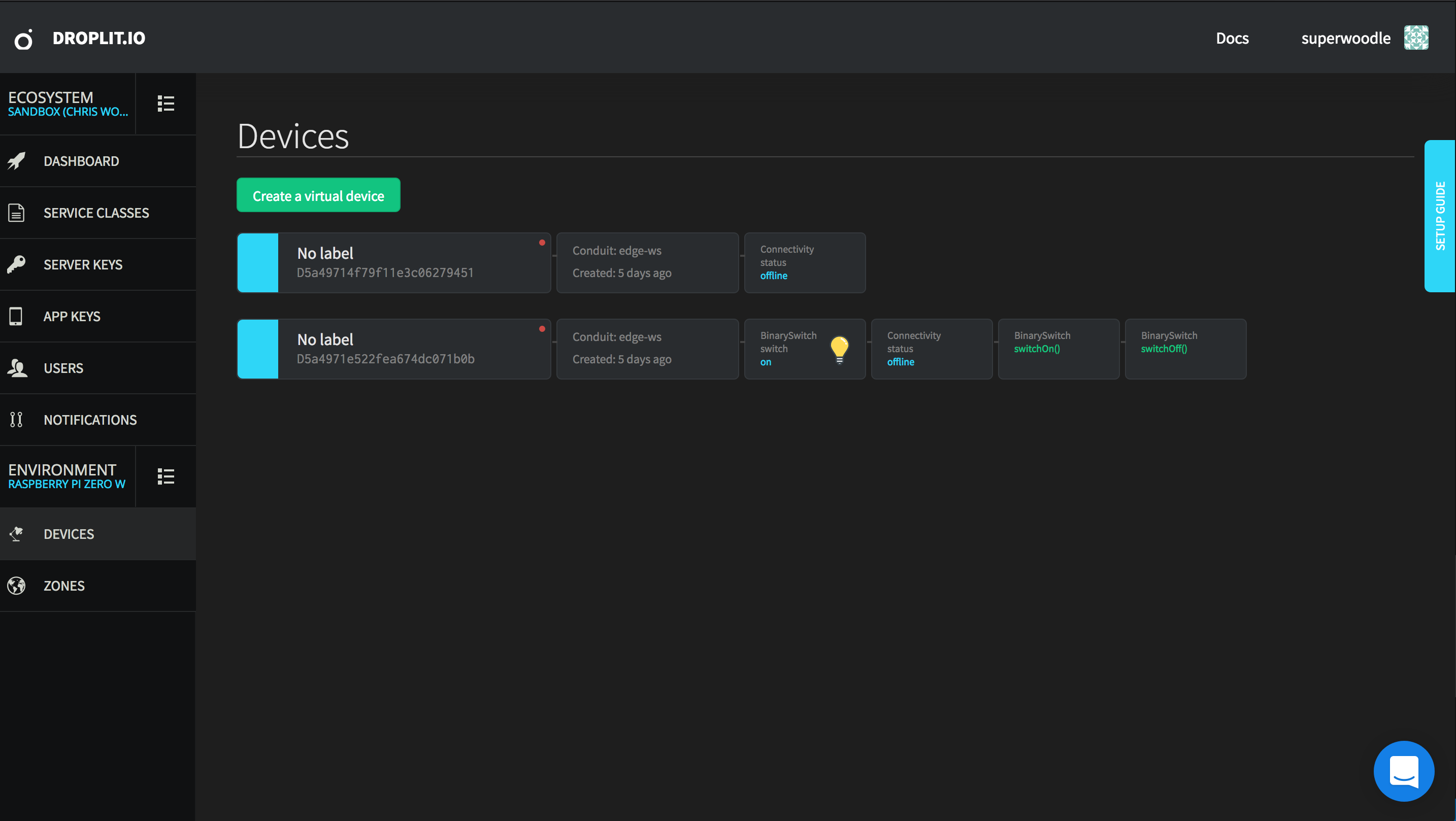This screenshot has height=821, width=1456.
Task: Go to Notifications
Action: [98, 420]
